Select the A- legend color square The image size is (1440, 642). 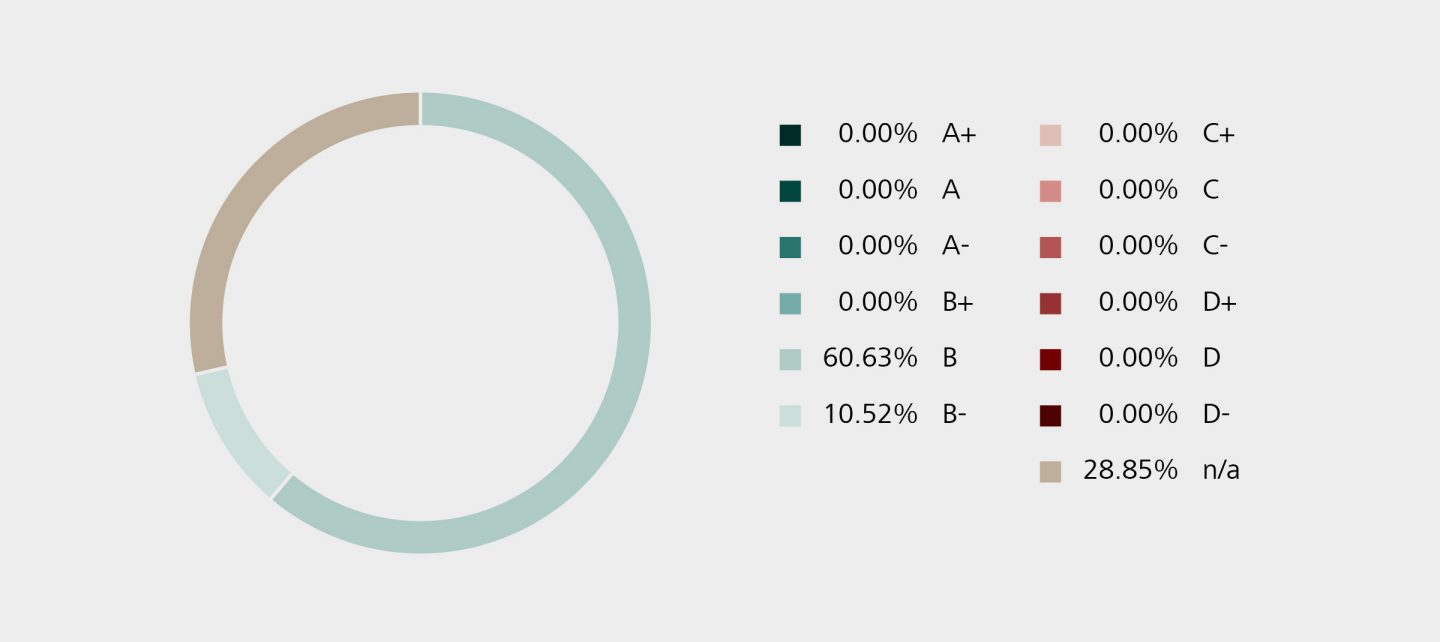(x=790, y=247)
